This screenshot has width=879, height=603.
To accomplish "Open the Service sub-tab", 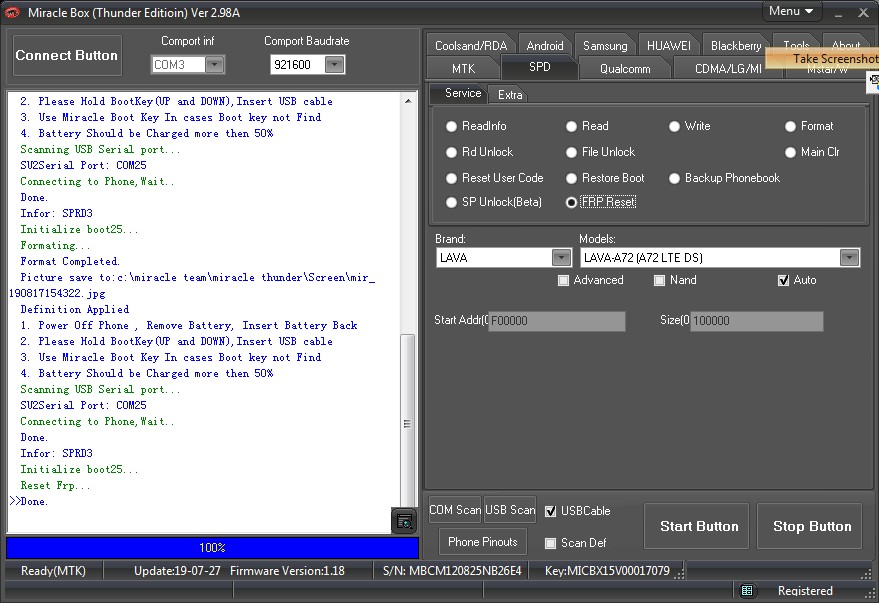I will pos(462,94).
